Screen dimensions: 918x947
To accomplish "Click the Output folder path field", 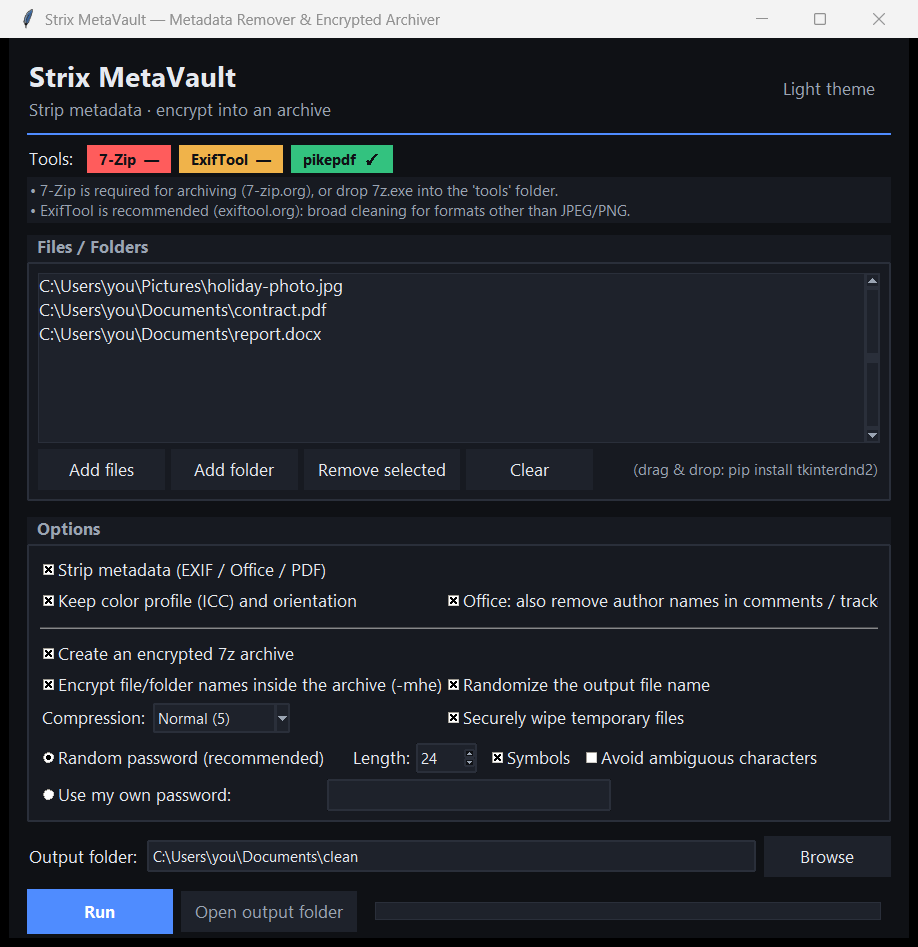I will (x=451, y=856).
